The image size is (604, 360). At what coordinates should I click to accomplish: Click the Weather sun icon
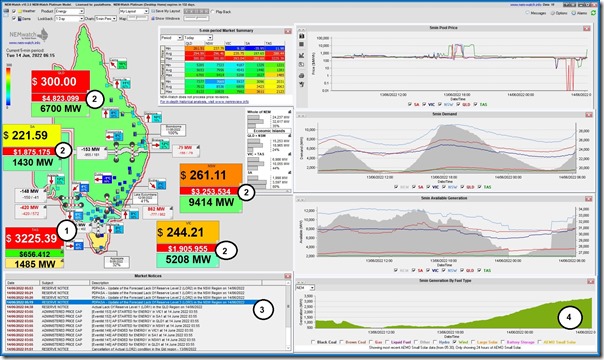tap(20, 11)
